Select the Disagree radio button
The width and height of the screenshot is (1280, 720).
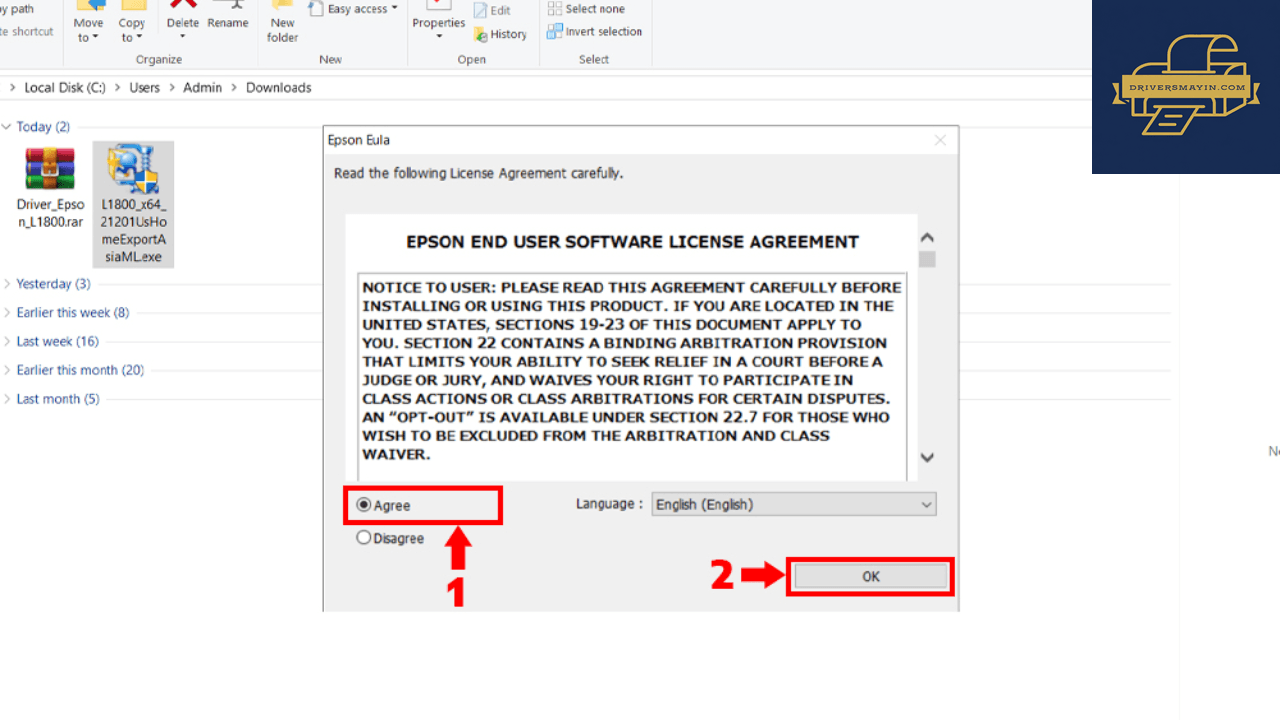(364, 538)
